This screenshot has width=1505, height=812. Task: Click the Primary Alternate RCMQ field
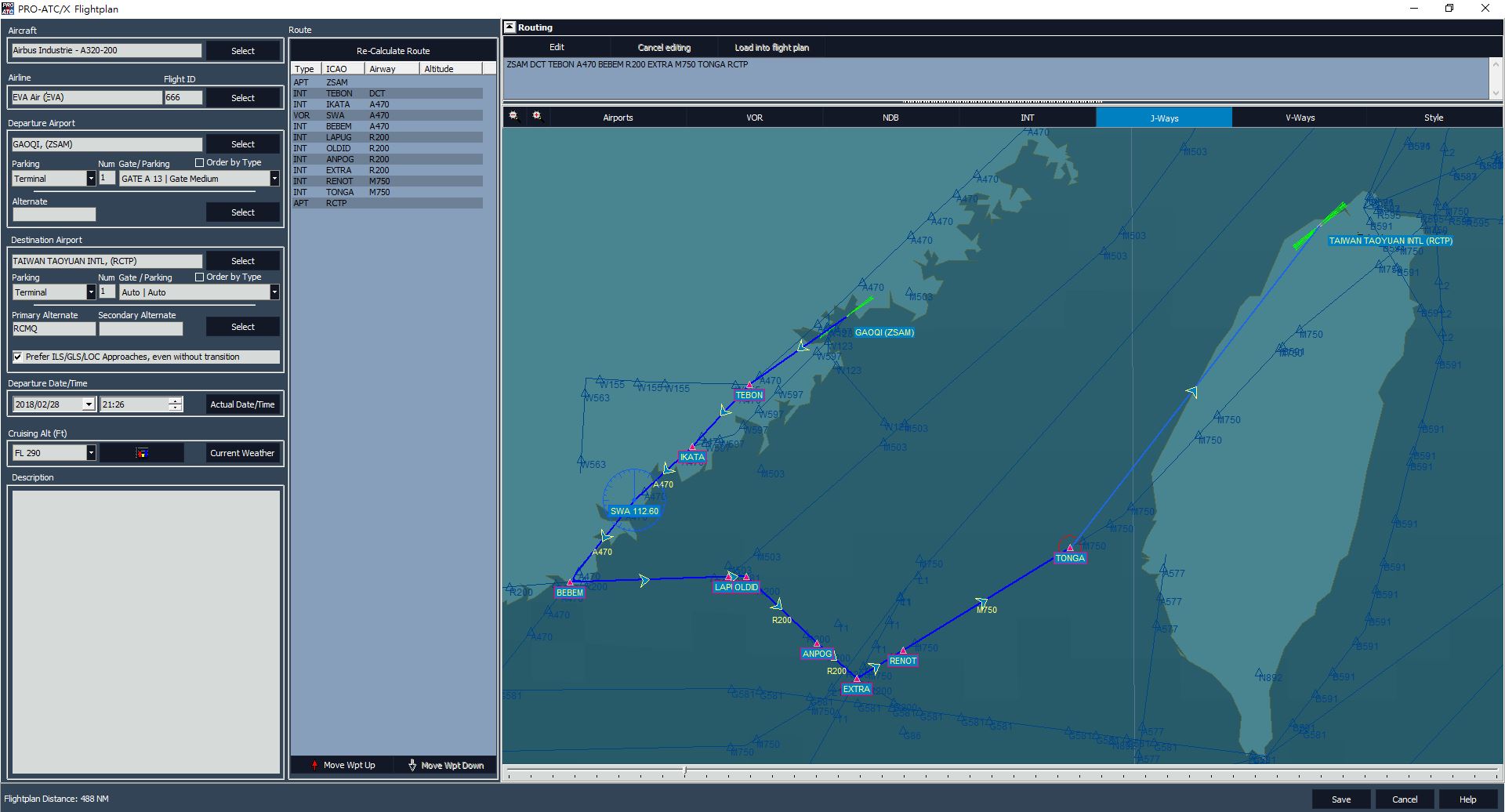pyautogui.click(x=53, y=329)
